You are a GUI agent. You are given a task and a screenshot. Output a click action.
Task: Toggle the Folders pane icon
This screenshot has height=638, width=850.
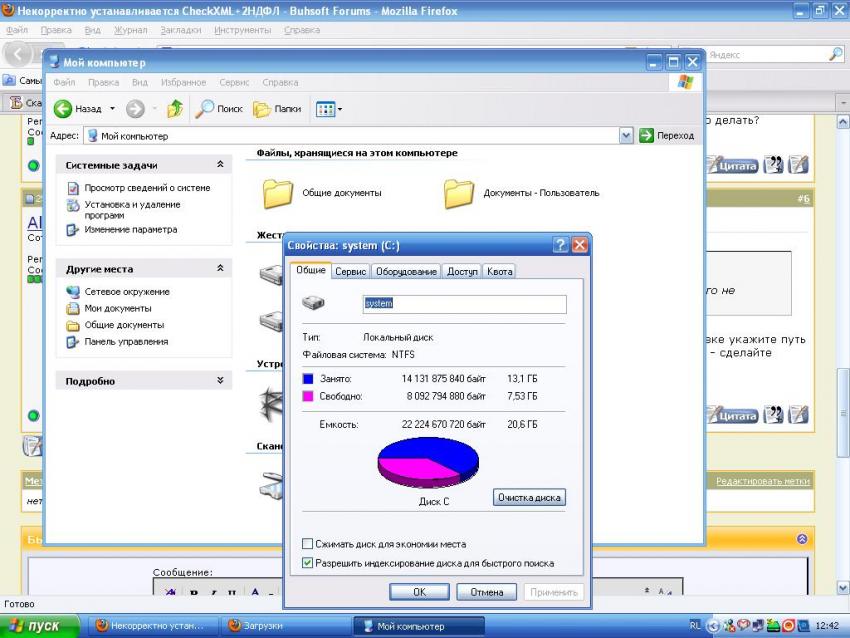click(262, 109)
